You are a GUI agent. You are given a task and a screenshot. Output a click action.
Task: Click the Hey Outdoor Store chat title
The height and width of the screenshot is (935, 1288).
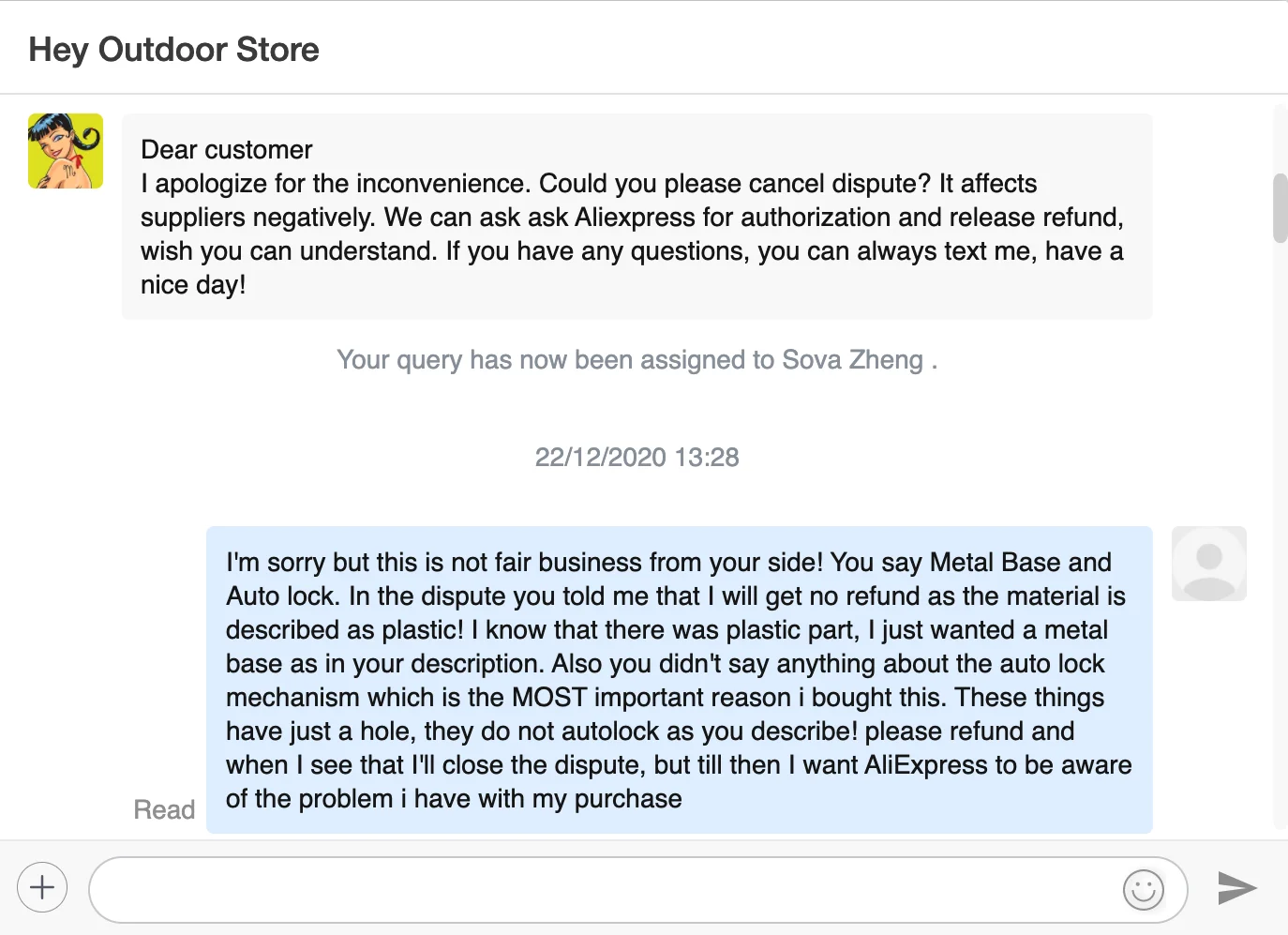coord(174,50)
